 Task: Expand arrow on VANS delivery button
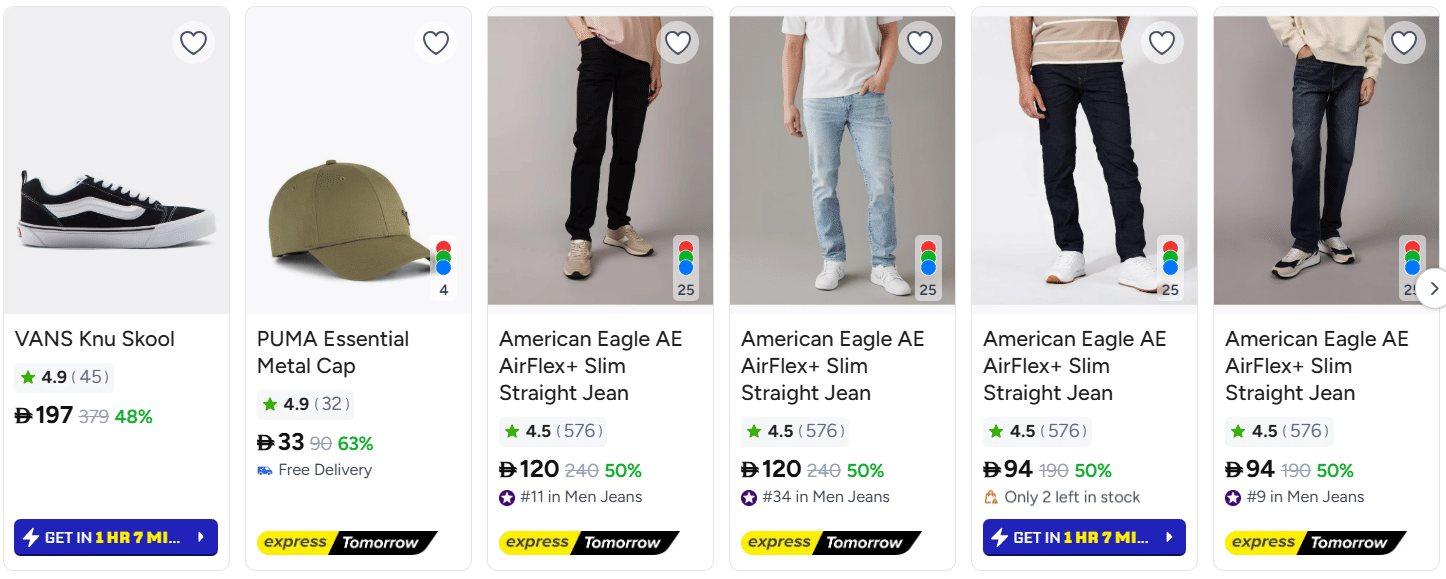[201, 538]
